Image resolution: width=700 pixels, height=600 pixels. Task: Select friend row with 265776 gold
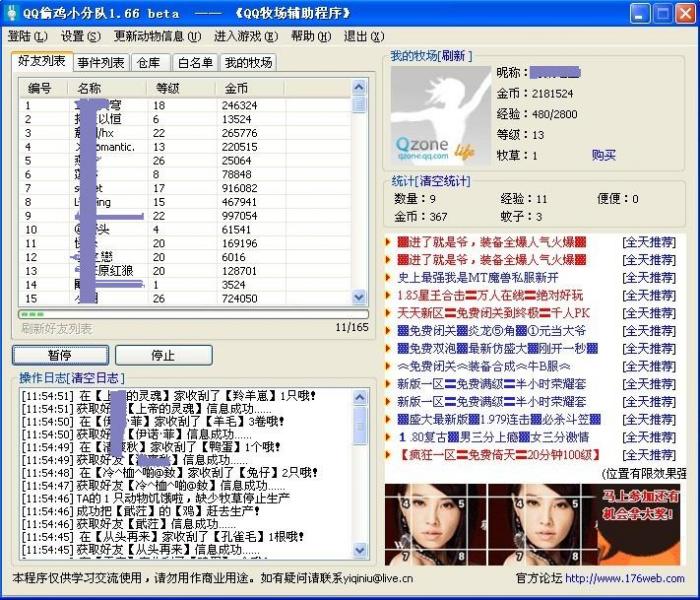[x=185, y=133]
